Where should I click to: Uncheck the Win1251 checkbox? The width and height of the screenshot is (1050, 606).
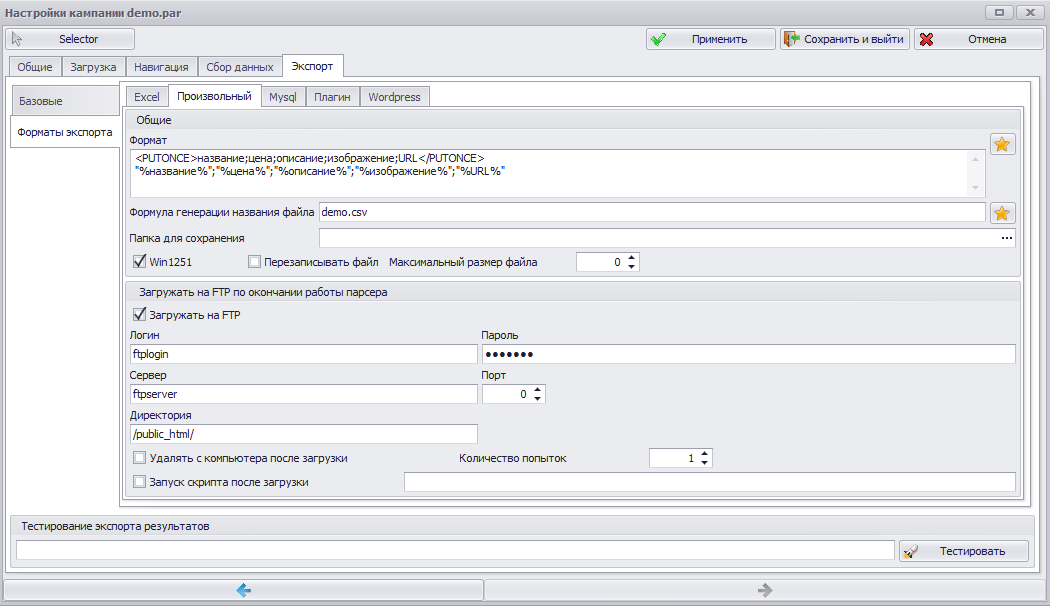139,262
